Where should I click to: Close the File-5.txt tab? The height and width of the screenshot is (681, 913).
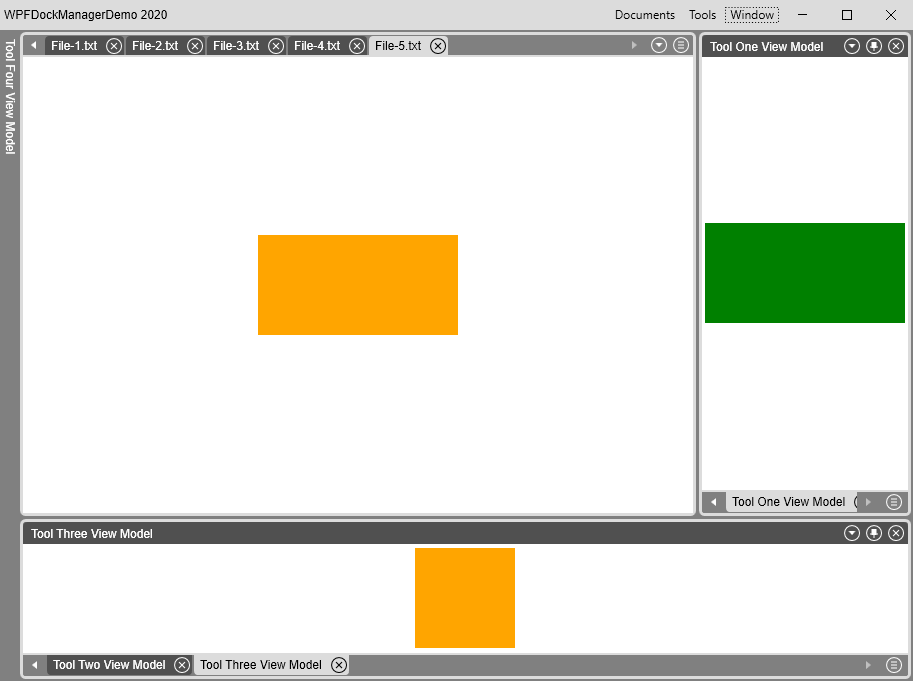(x=438, y=46)
